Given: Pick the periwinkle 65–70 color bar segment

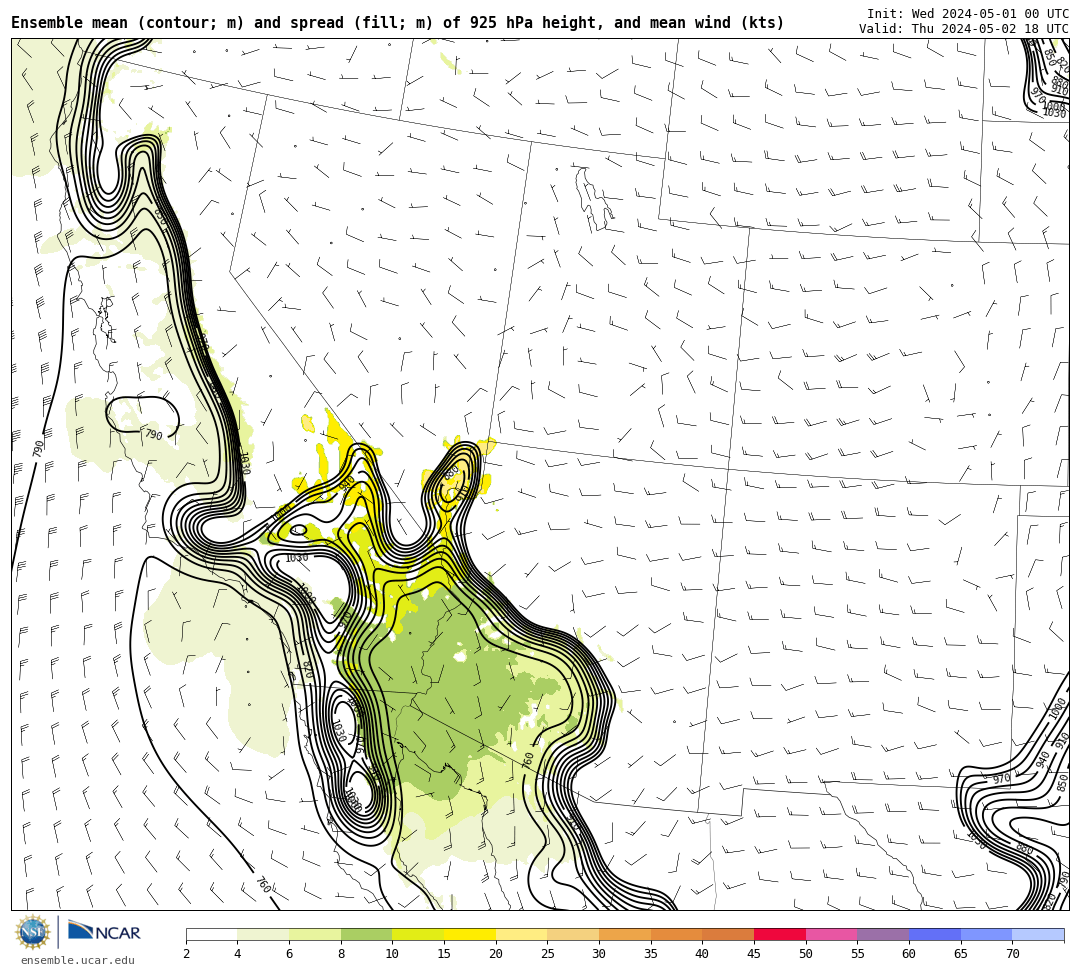Looking at the screenshot, I should (986, 934).
